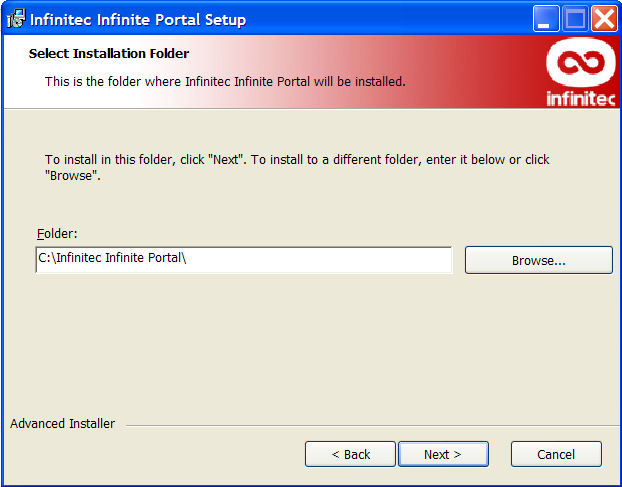Click the Folder: label

click(x=57, y=234)
